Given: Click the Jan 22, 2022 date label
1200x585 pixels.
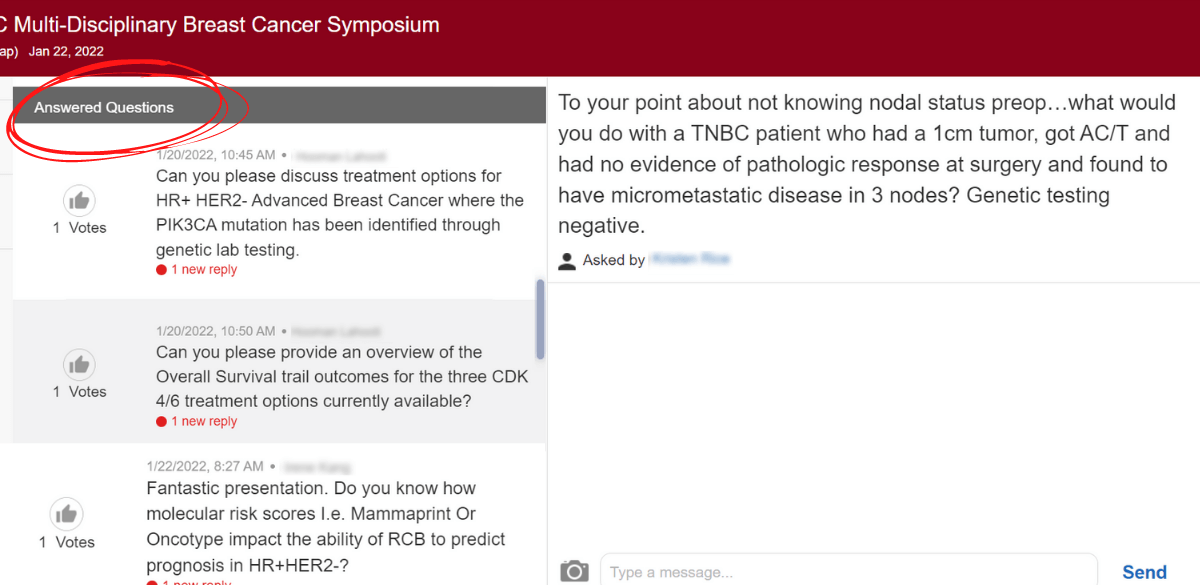Looking at the screenshot, I should (x=66, y=51).
